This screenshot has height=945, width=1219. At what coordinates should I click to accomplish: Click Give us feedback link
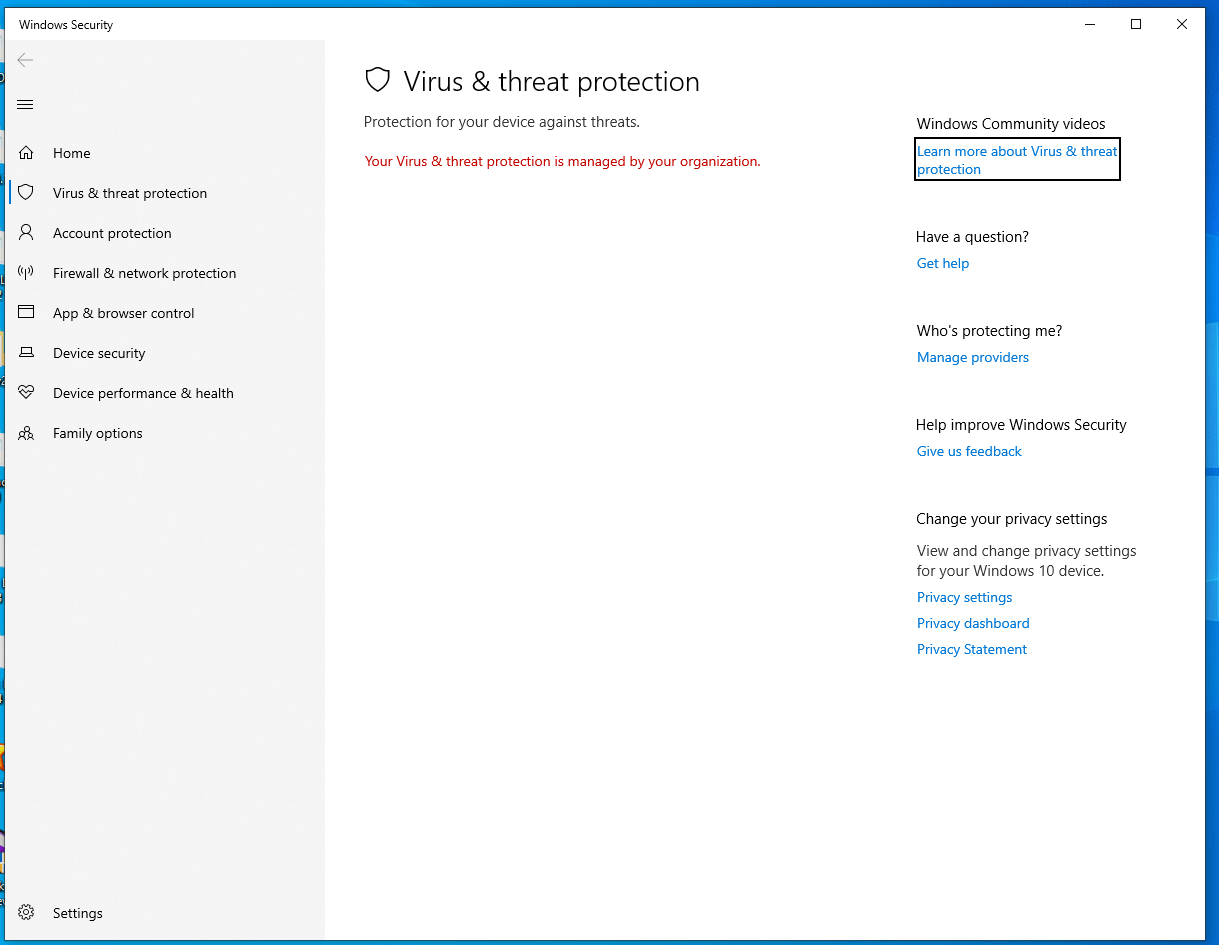pyautogui.click(x=969, y=451)
